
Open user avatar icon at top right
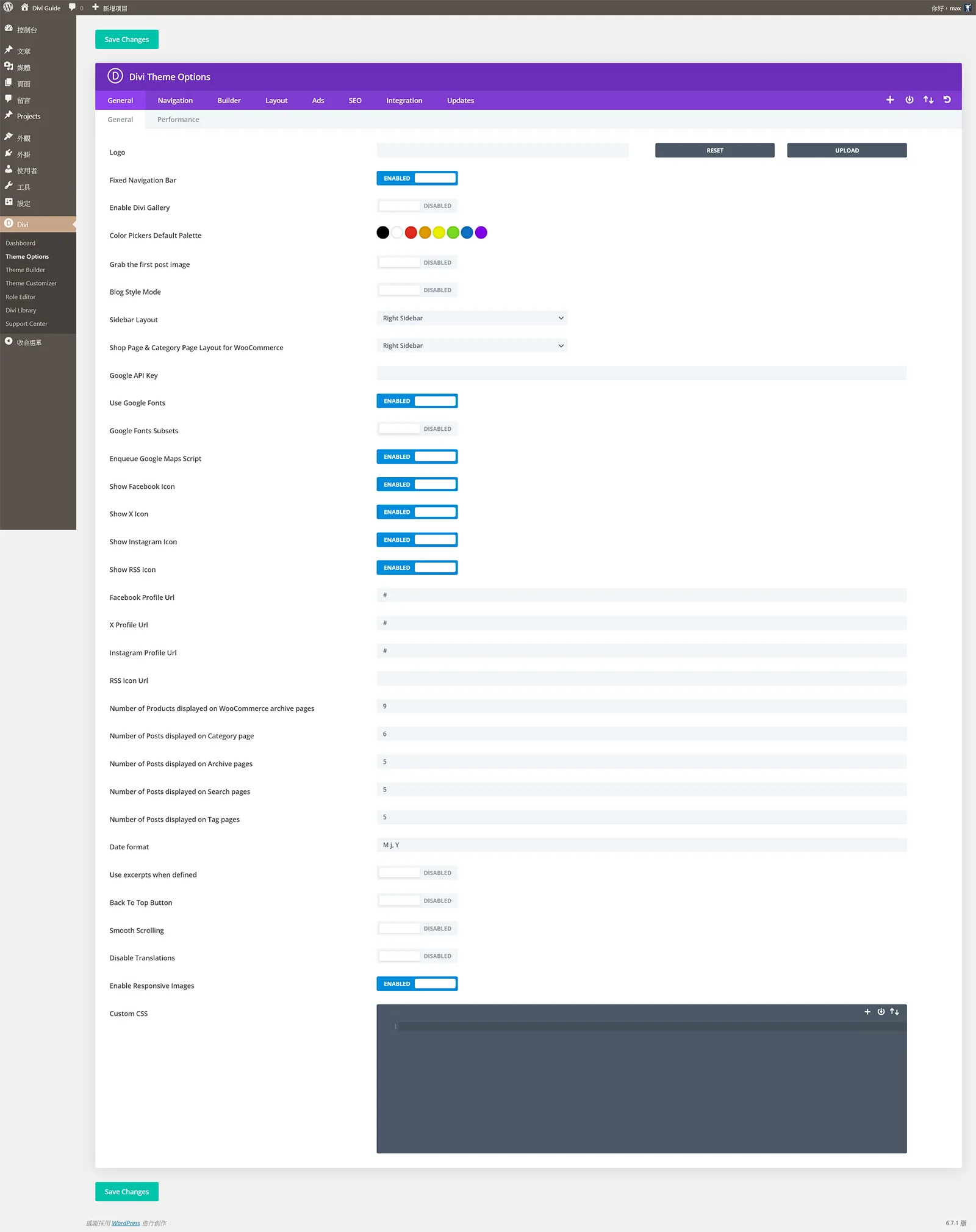pyautogui.click(x=967, y=8)
